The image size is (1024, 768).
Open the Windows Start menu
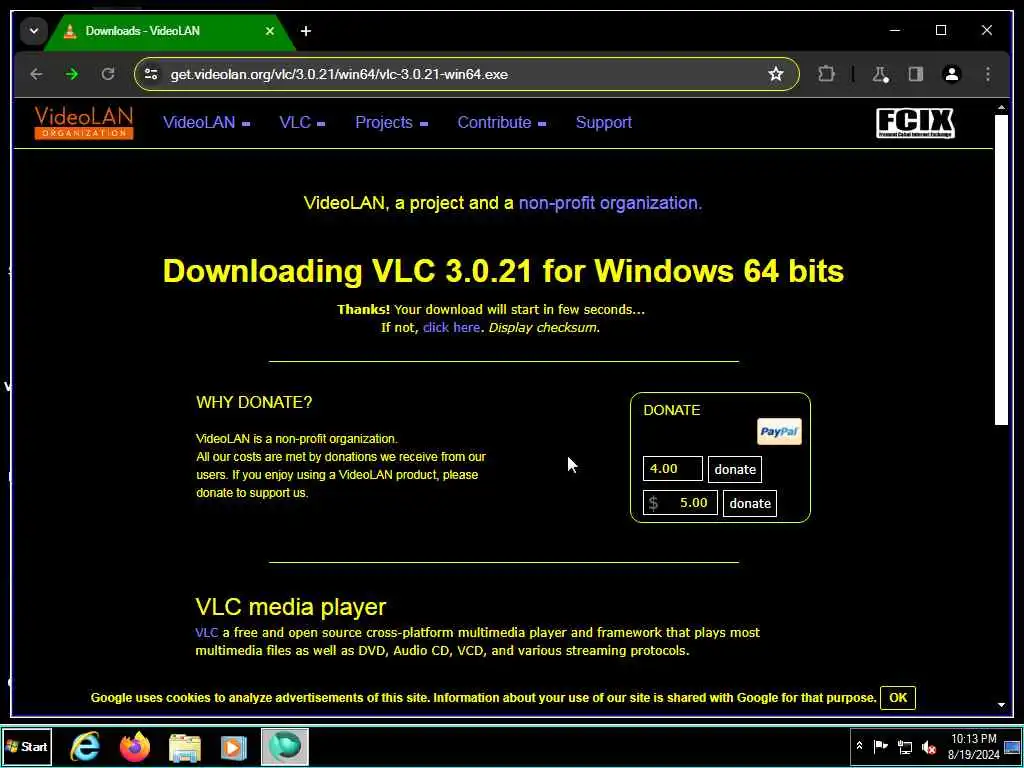tap(27, 746)
